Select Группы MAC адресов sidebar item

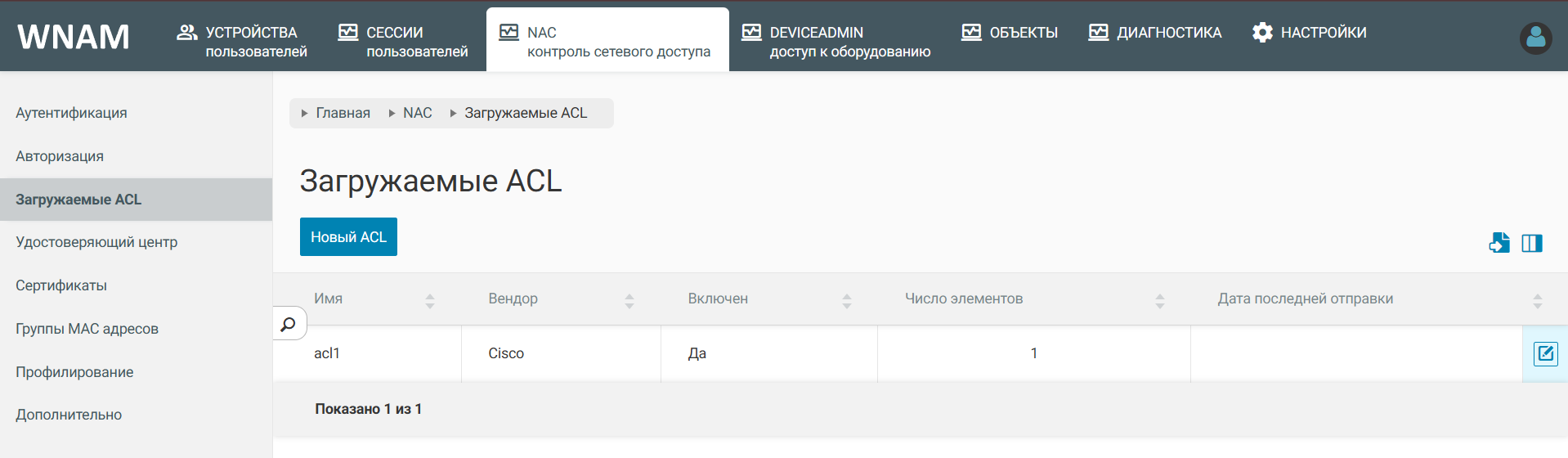[x=87, y=329]
